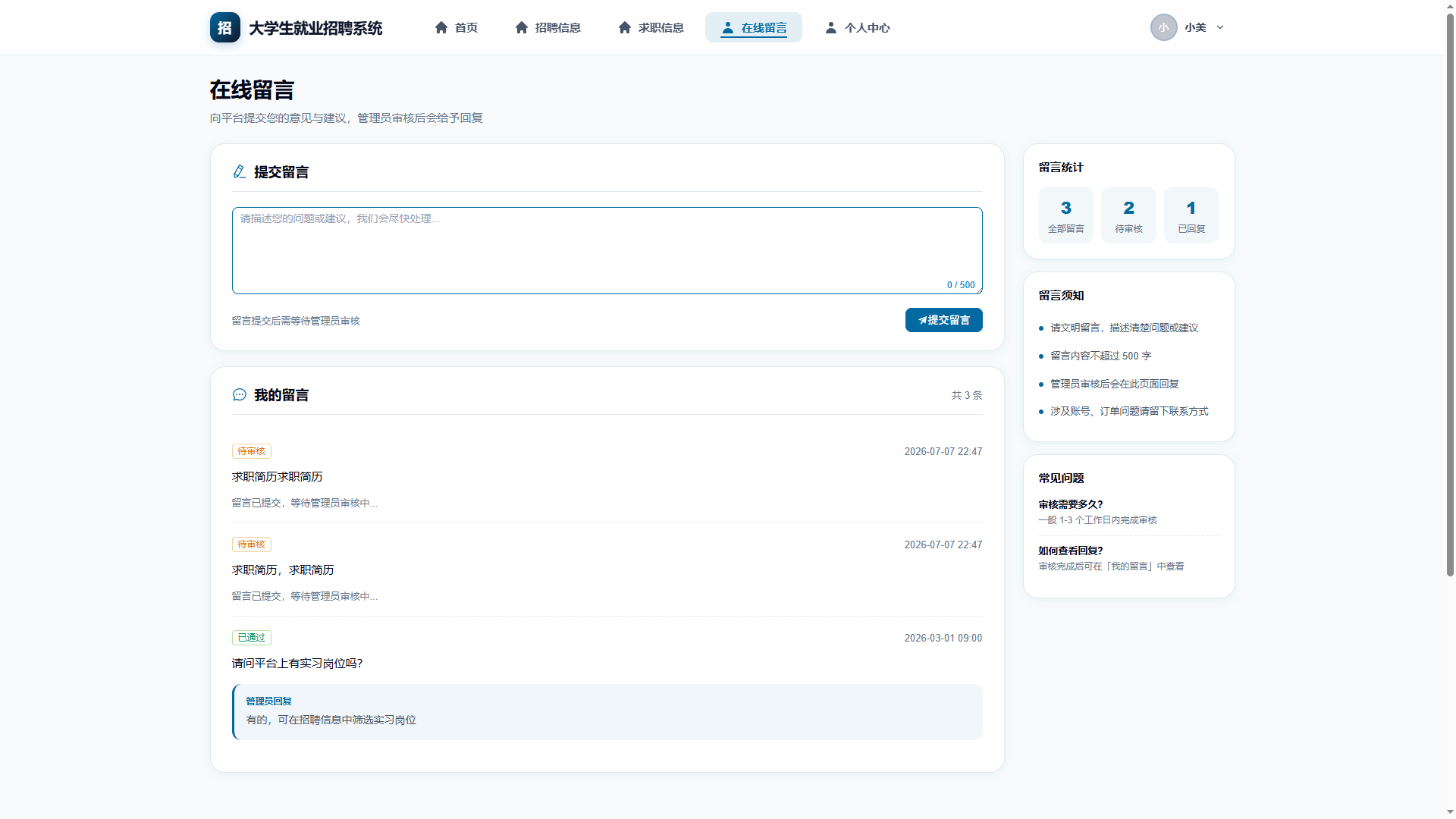The image size is (1456, 819).
Task: Go to the 首页 menu item
Action: click(x=456, y=27)
